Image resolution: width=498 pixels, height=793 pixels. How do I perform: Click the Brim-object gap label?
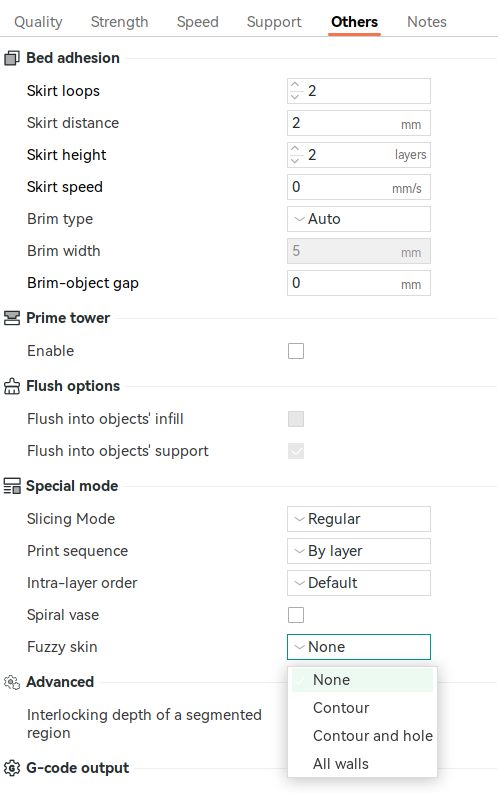(x=83, y=283)
